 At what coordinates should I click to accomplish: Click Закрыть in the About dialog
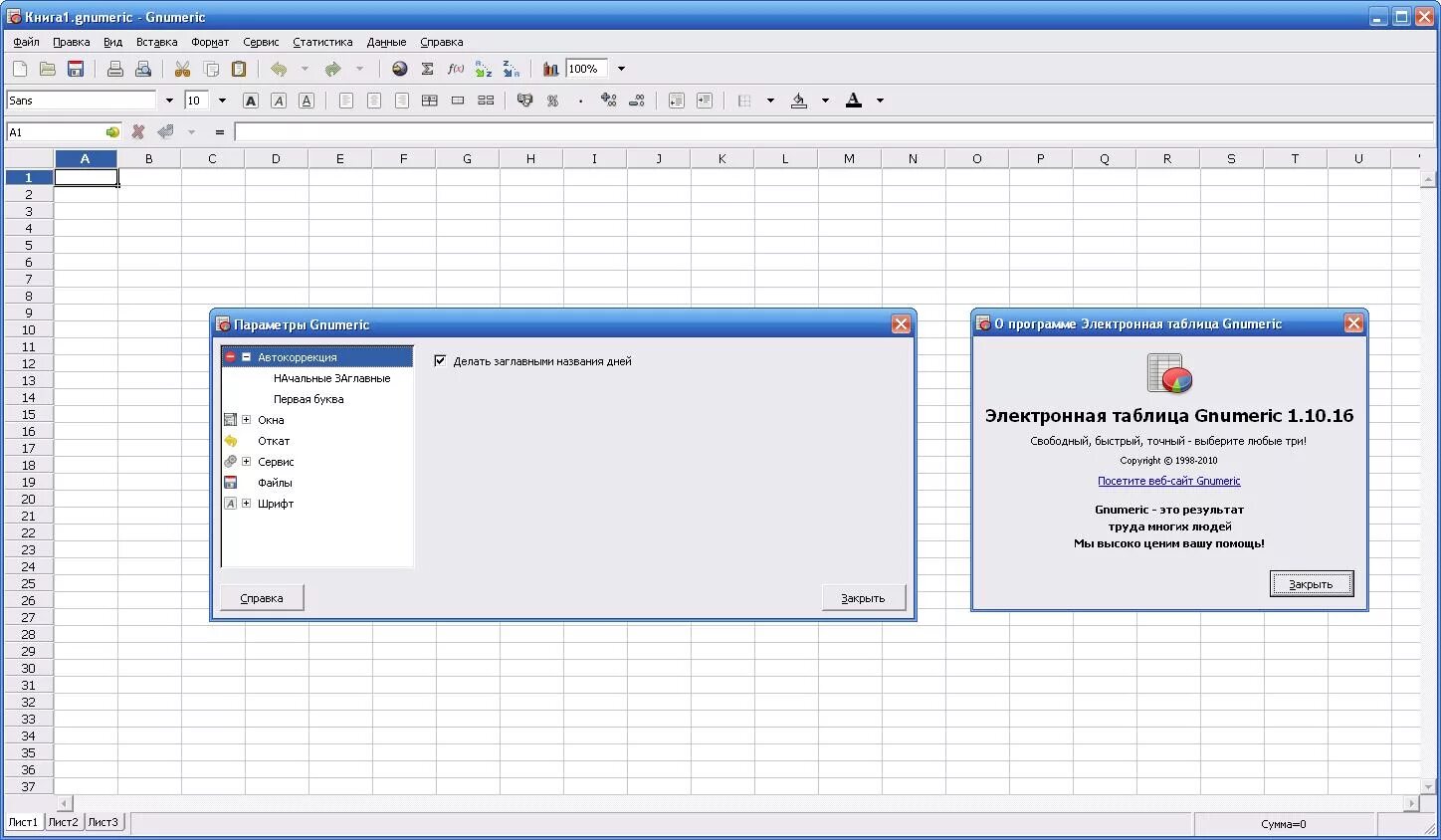(1311, 584)
